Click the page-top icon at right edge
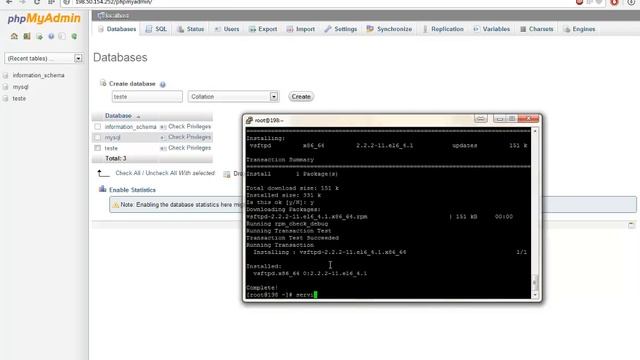Image resolution: width=640 pixels, height=360 pixels. (631, 225)
